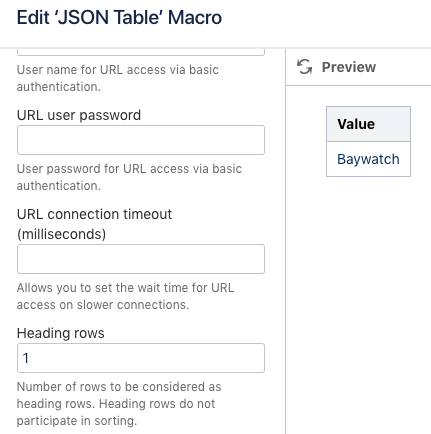
Task: Focus the URL user password field
Action: [x=141, y=140]
